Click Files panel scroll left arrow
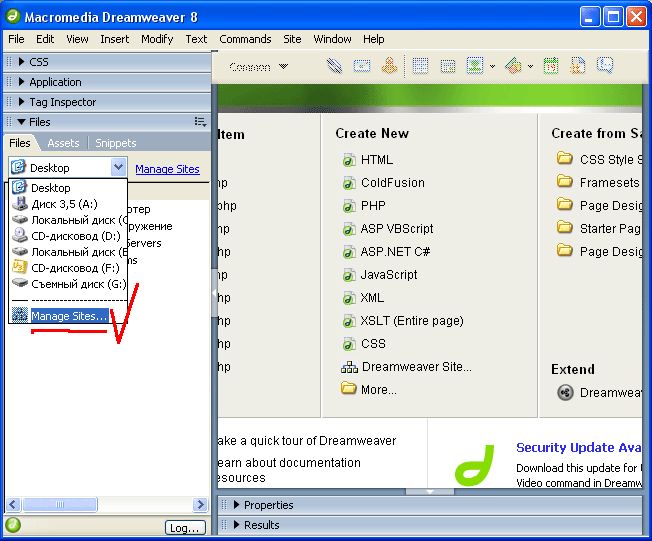 click(x=13, y=504)
